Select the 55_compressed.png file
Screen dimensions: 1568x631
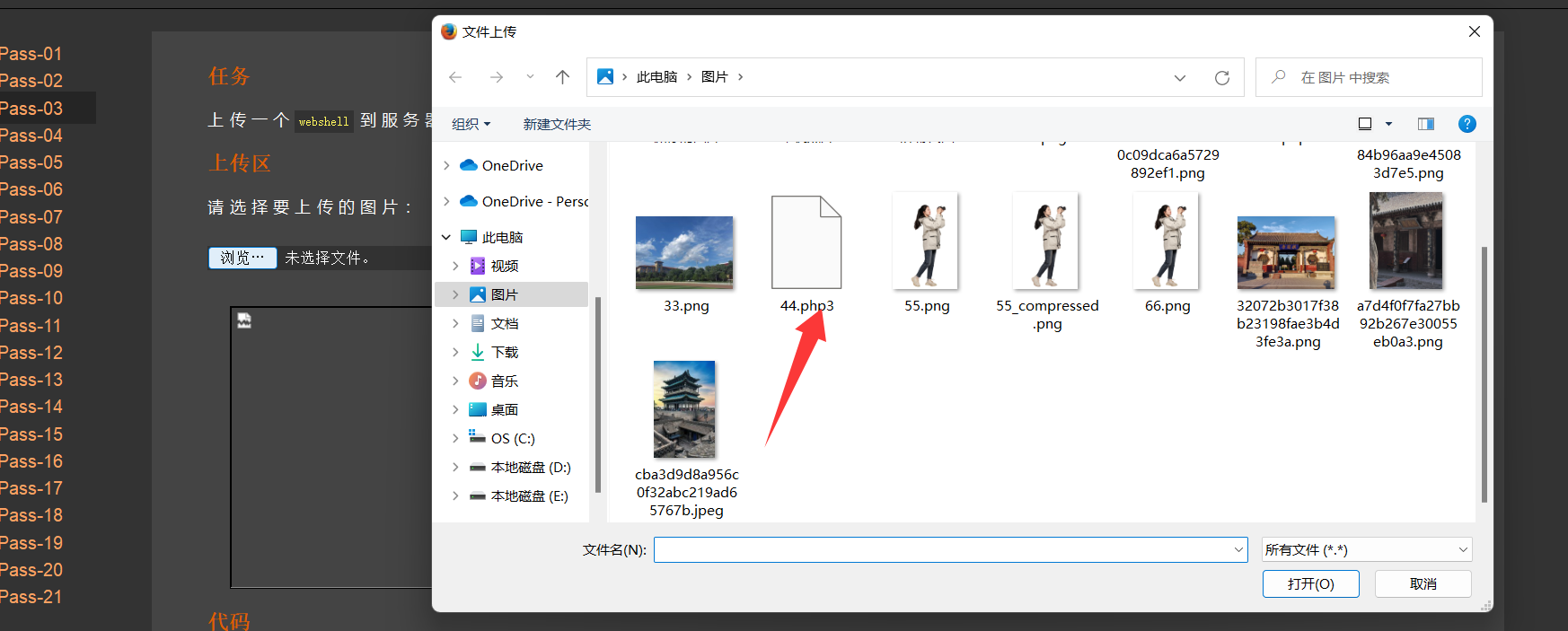1045,241
